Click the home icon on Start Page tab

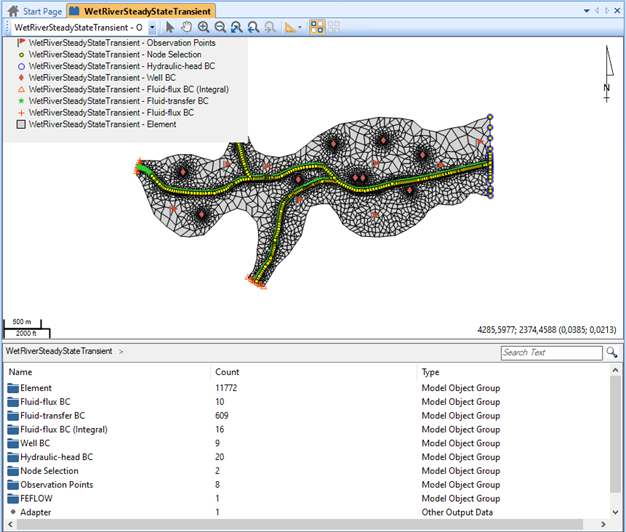point(13,11)
